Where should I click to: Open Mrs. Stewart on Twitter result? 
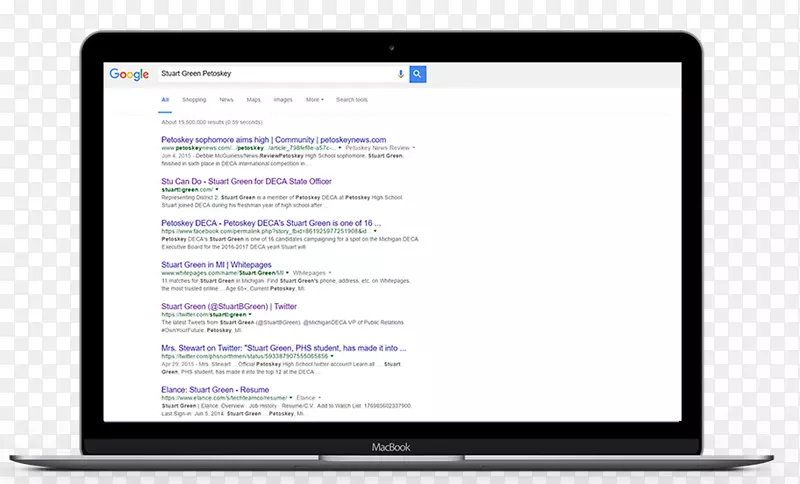(x=284, y=348)
